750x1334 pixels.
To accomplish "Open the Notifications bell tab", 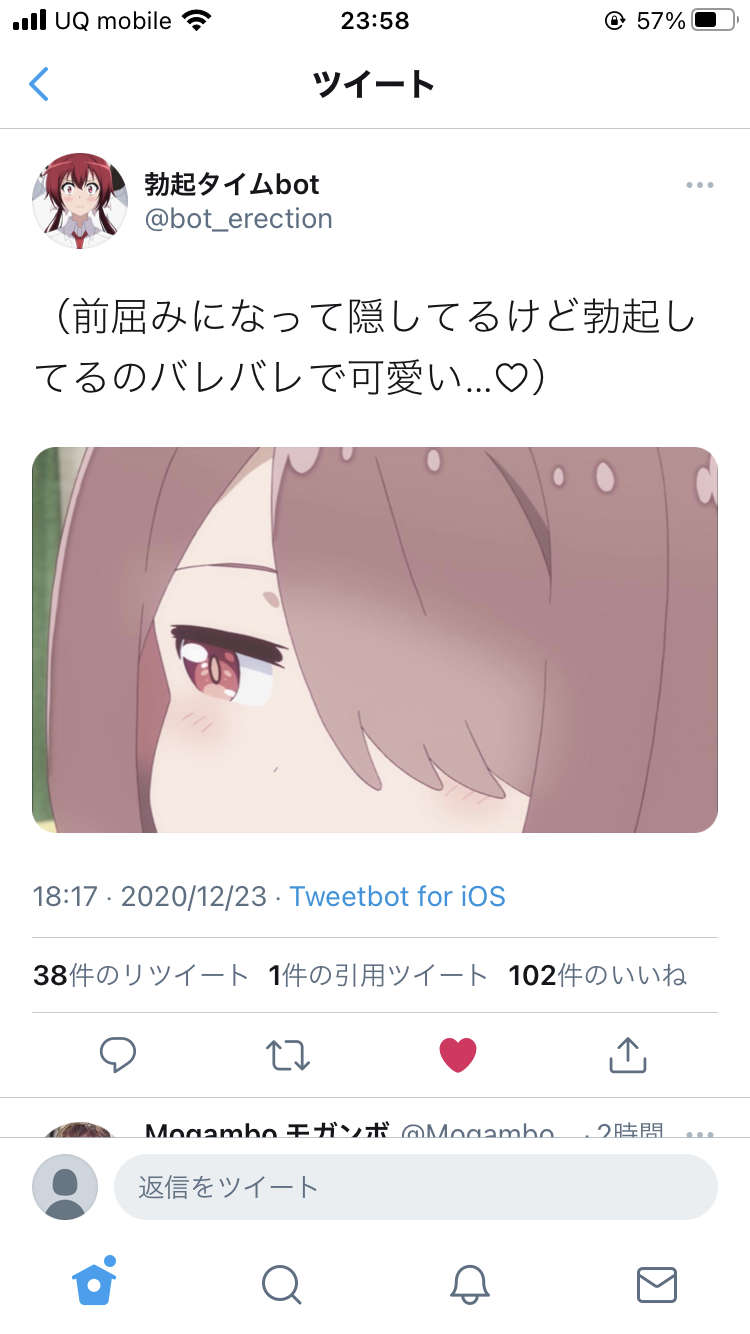I will tap(469, 1284).
